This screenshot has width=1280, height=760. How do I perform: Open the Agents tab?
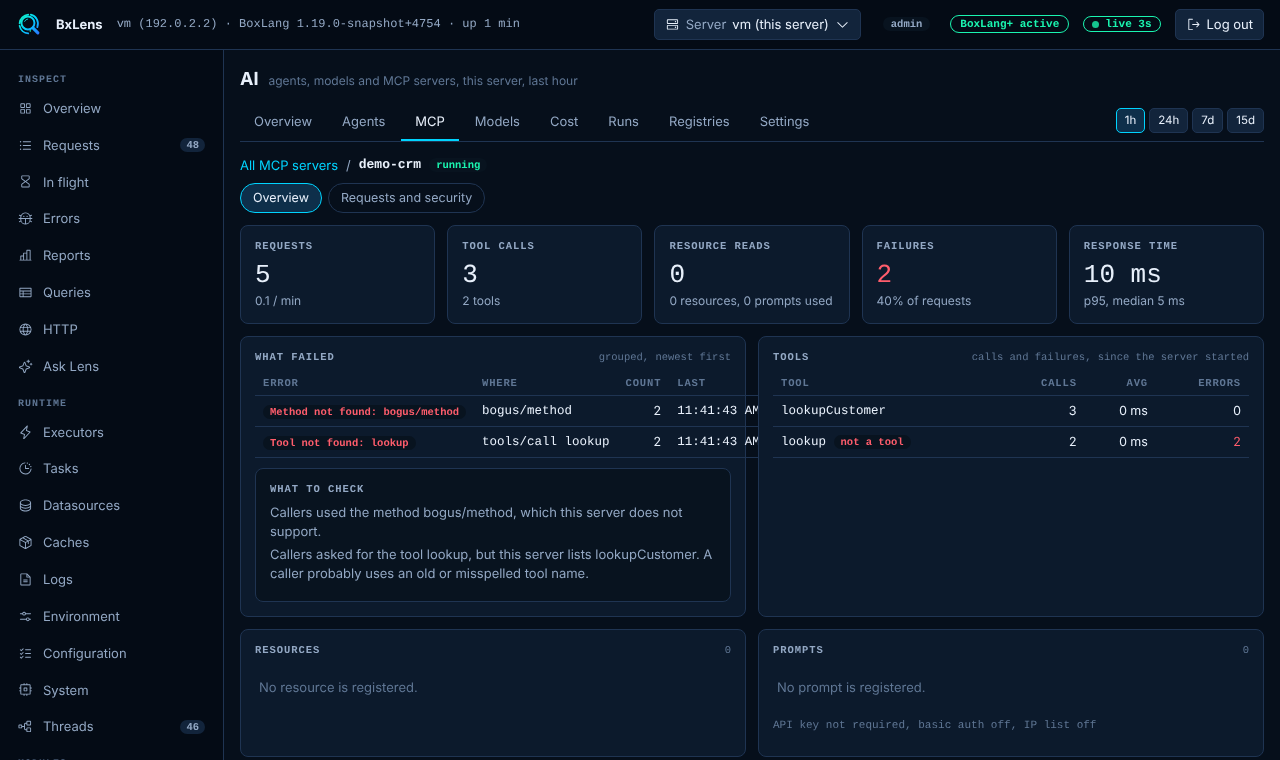tap(363, 121)
